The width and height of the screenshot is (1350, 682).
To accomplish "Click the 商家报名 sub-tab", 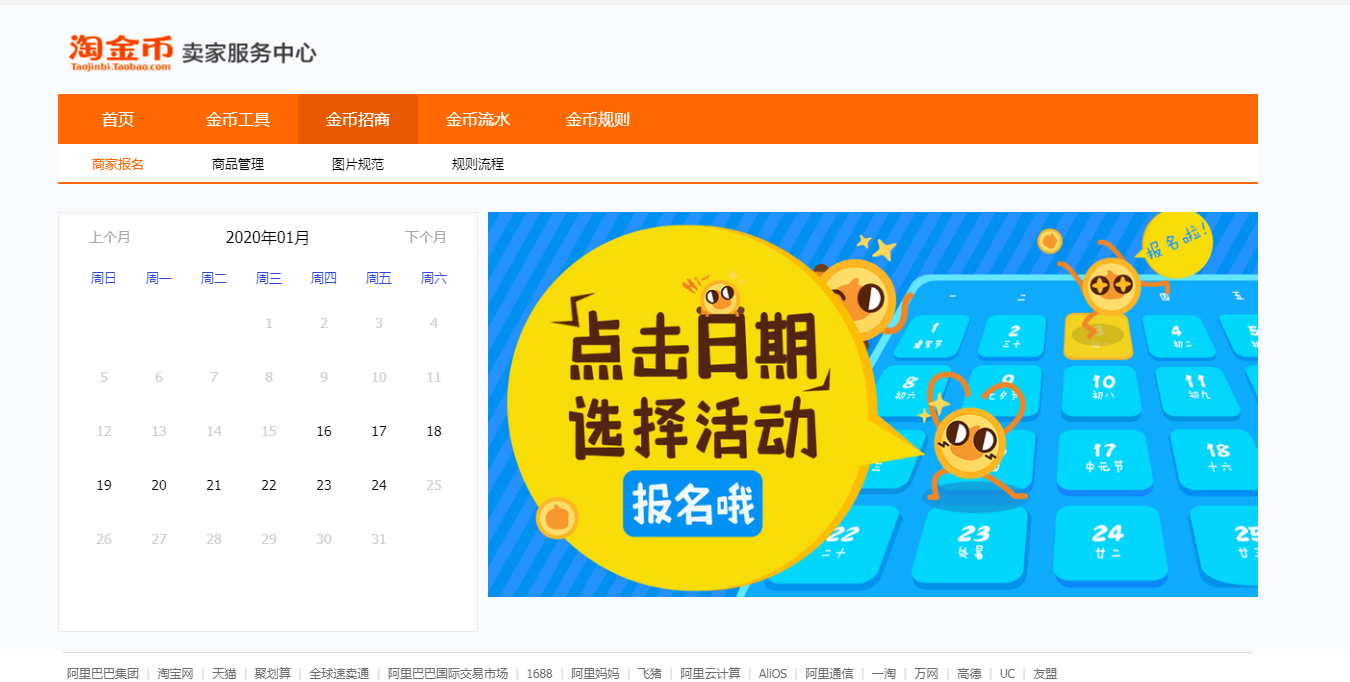I will coord(118,164).
